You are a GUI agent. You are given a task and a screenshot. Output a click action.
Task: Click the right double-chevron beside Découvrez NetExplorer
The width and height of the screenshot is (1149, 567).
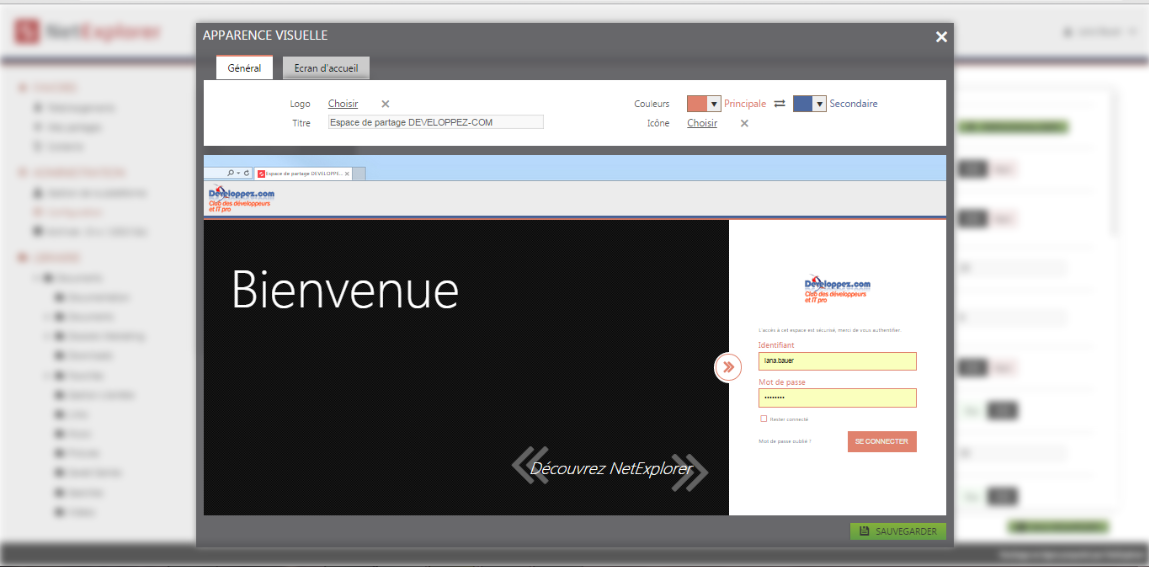point(689,472)
